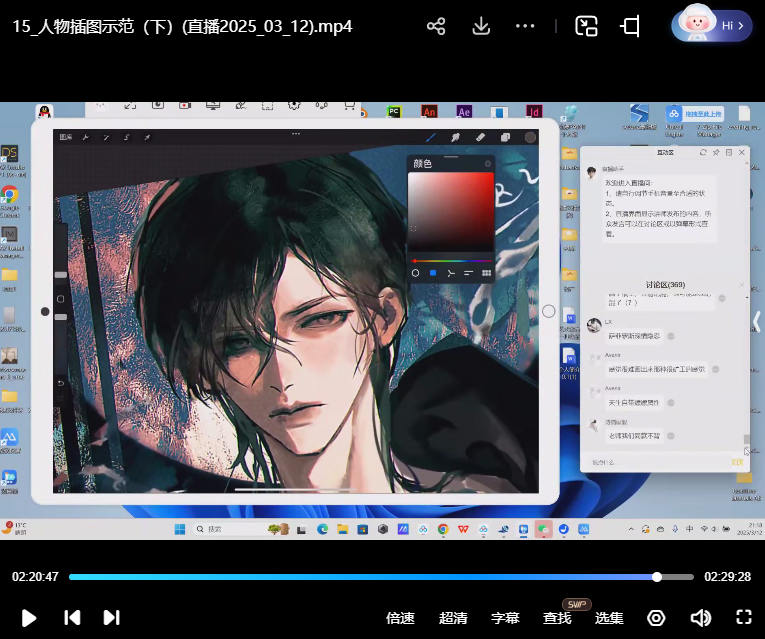This screenshot has height=639, width=765.
Task: Click the playback progress bar handle
Action: (657, 577)
